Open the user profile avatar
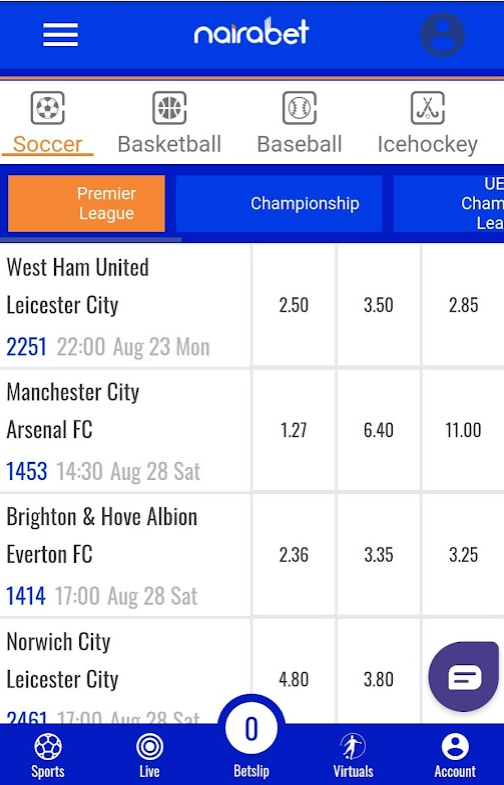Image resolution: width=504 pixels, height=785 pixels. coord(442,35)
